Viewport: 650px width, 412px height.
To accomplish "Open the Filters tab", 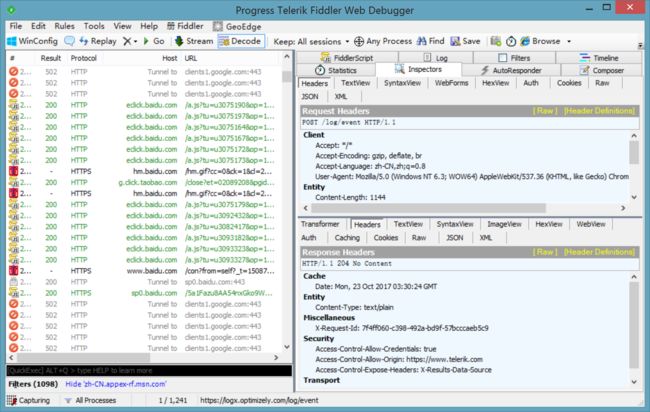I will [x=514, y=58].
